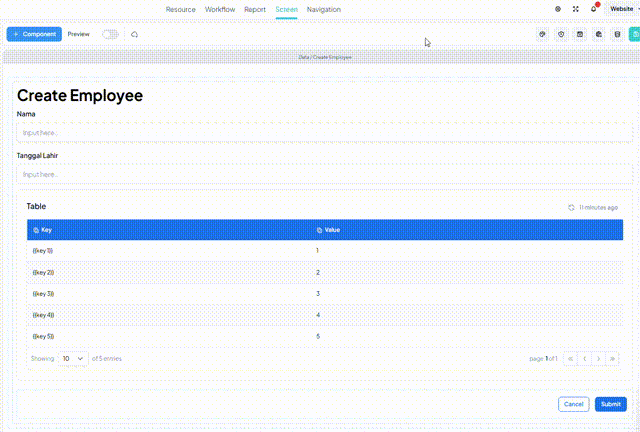Click the value cell showing 1
This screenshot has height=432, width=640.
tap(467, 251)
